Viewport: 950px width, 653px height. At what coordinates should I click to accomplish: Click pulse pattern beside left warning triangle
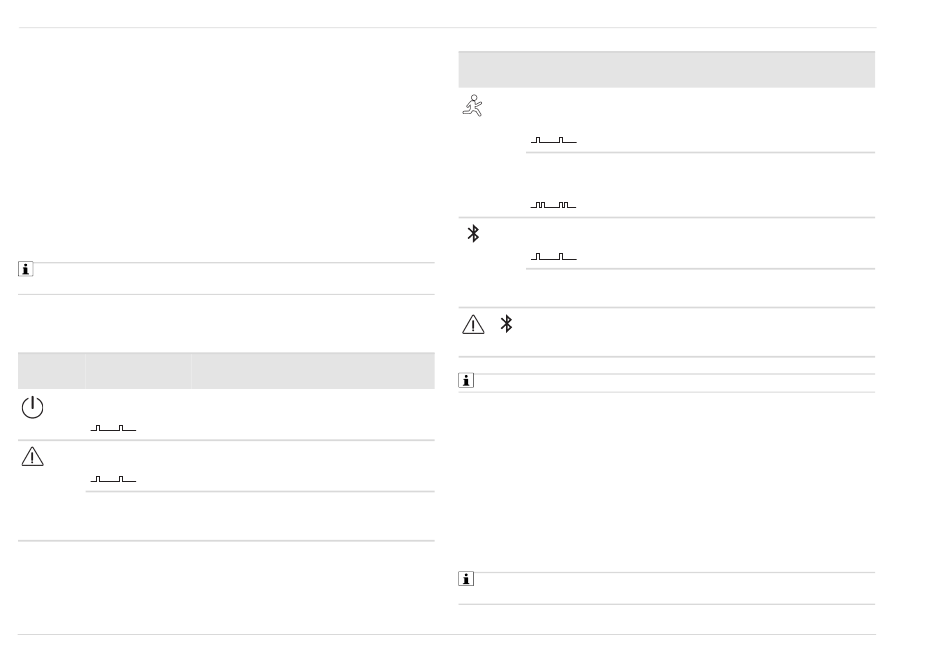(x=113, y=479)
